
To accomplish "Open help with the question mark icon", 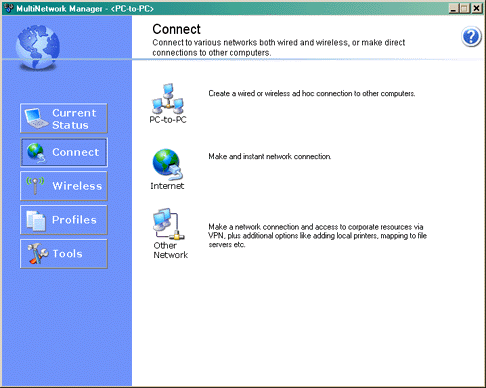I will 471,37.
